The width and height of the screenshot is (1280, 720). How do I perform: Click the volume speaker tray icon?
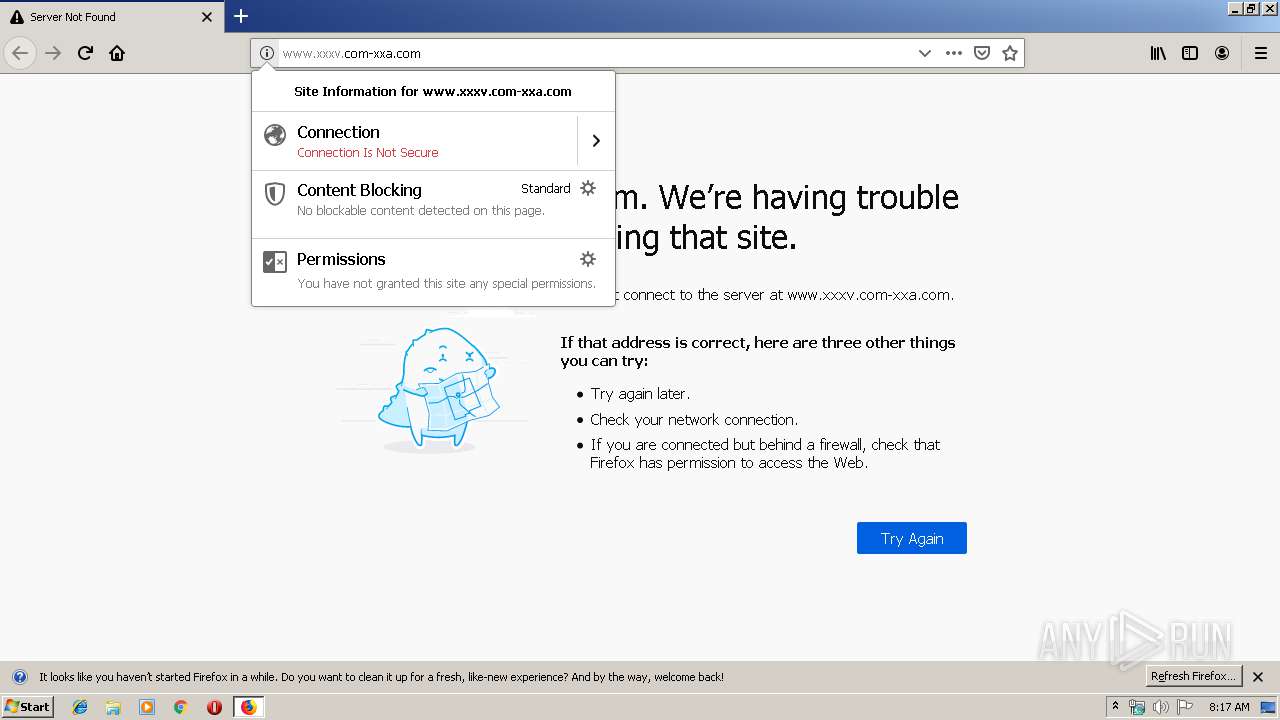(1161, 707)
